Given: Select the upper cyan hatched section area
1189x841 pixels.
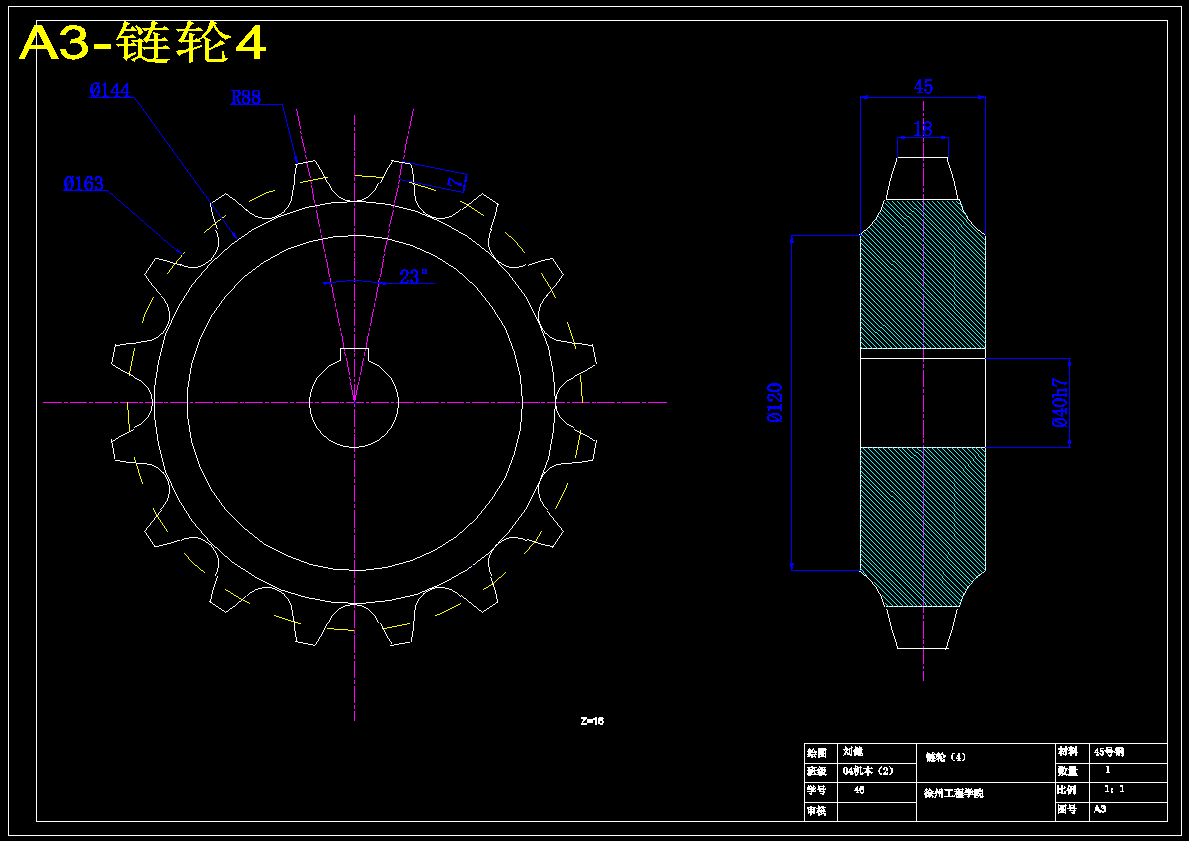Looking at the screenshot, I should [x=923, y=274].
